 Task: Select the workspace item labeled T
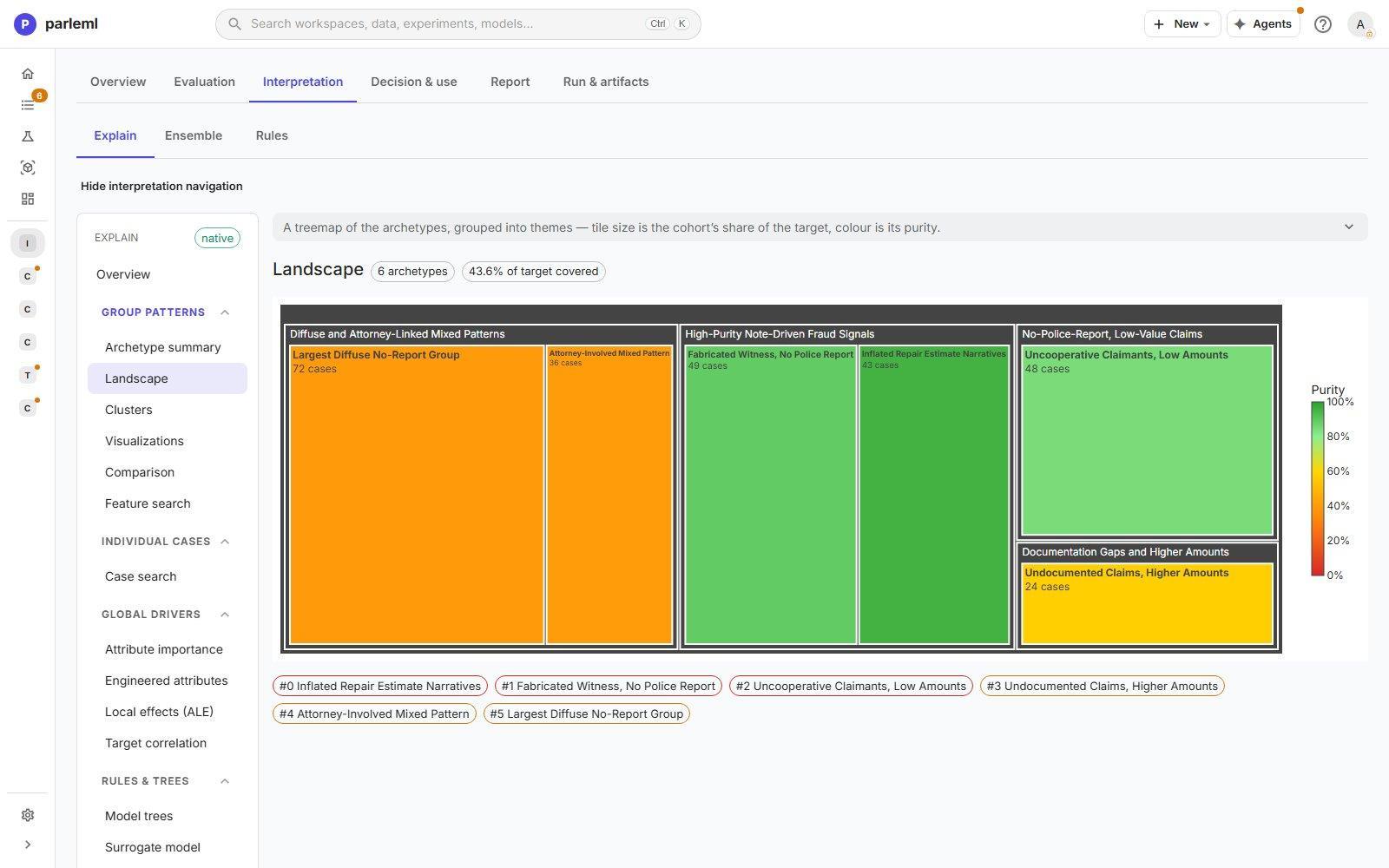pyautogui.click(x=28, y=375)
